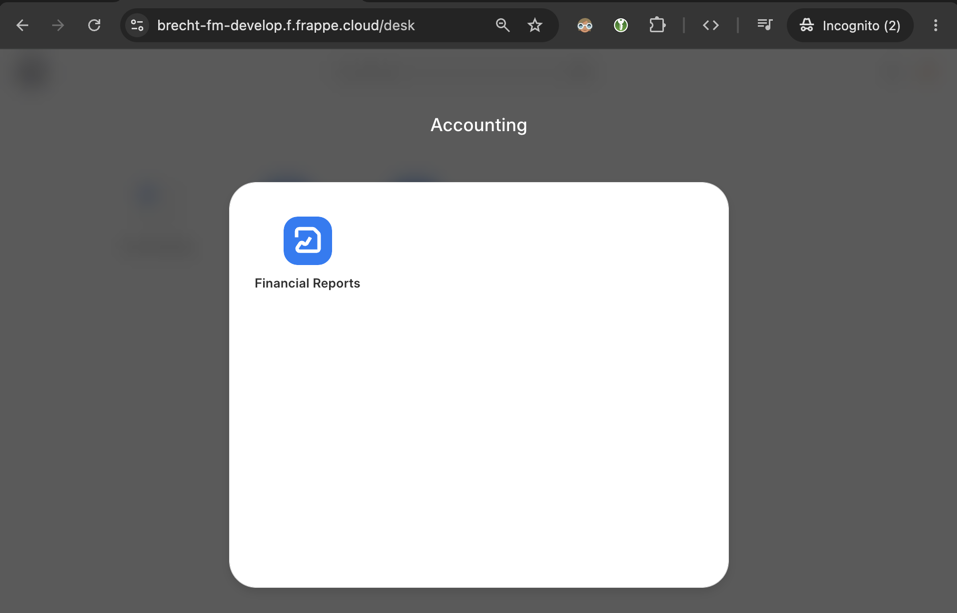The image size is (957, 613).
Task: Open Chrome's three-dot menu
Action: (935, 25)
